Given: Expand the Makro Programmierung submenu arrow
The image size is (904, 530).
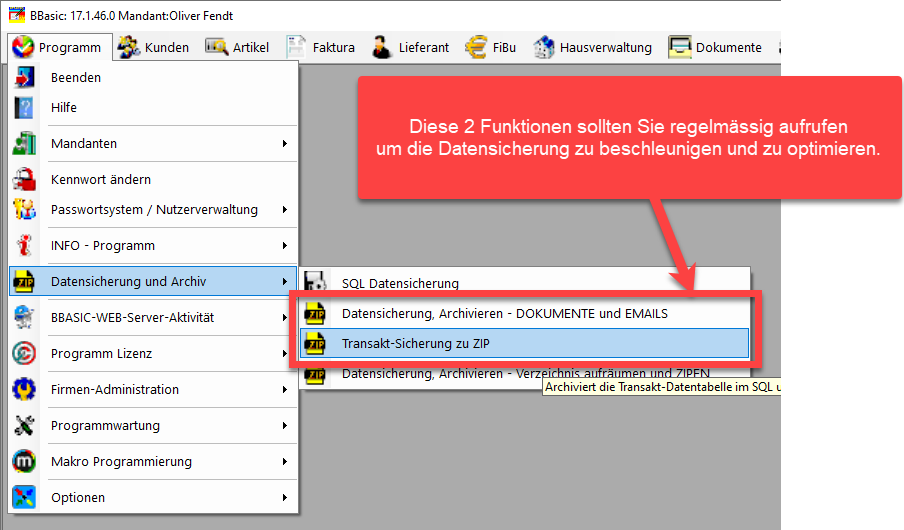Looking at the screenshot, I should (285, 461).
